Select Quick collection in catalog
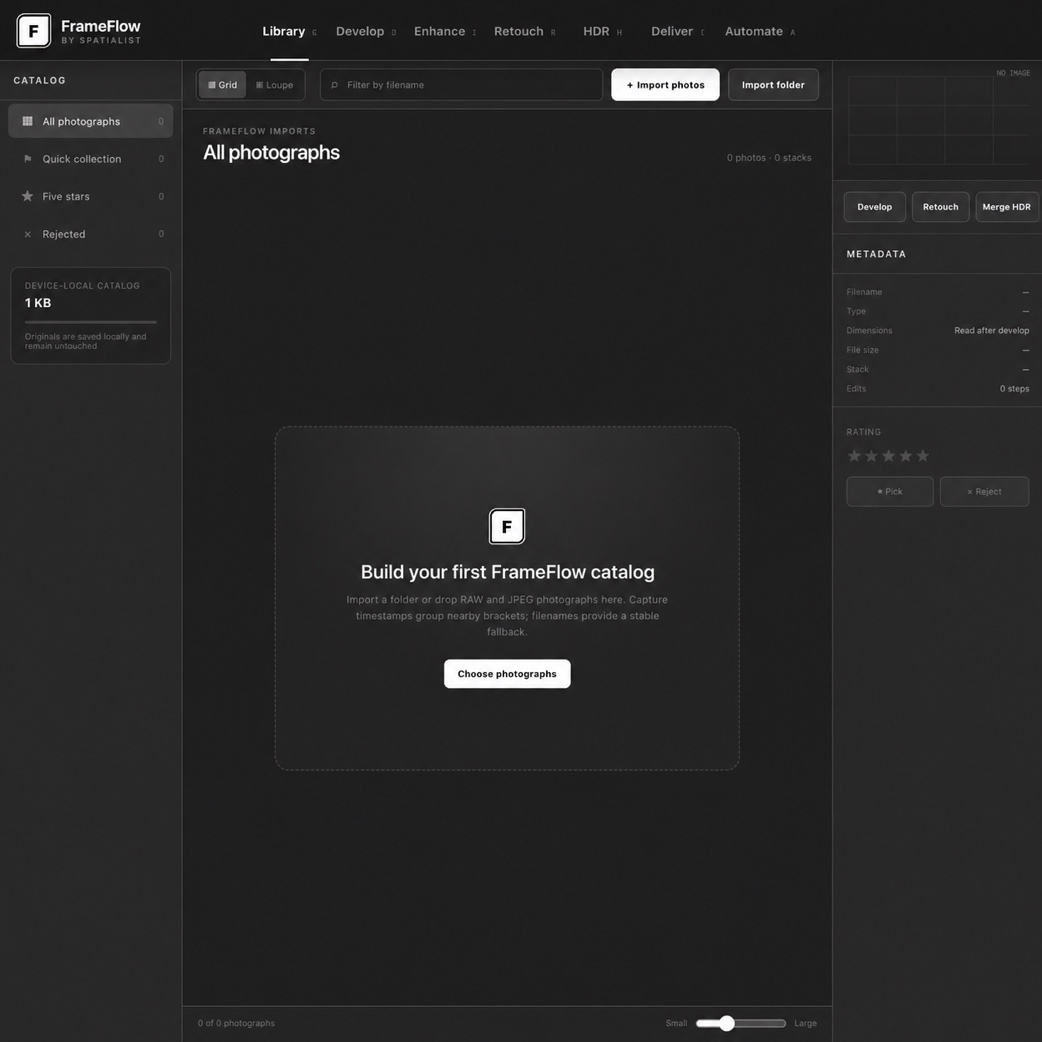 tap(90, 159)
